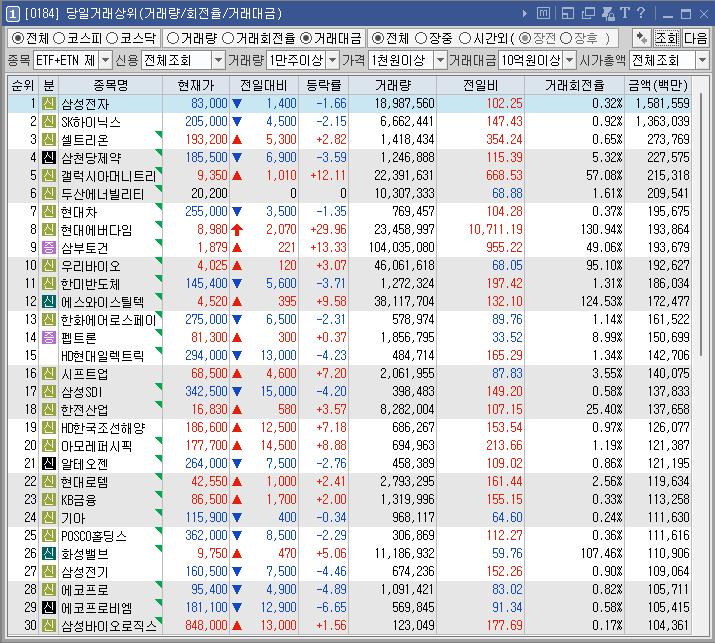Click the black 신 badge on 알테오젠 row
Image resolution: width=715 pixels, height=643 pixels.
(x=49, y=464)
